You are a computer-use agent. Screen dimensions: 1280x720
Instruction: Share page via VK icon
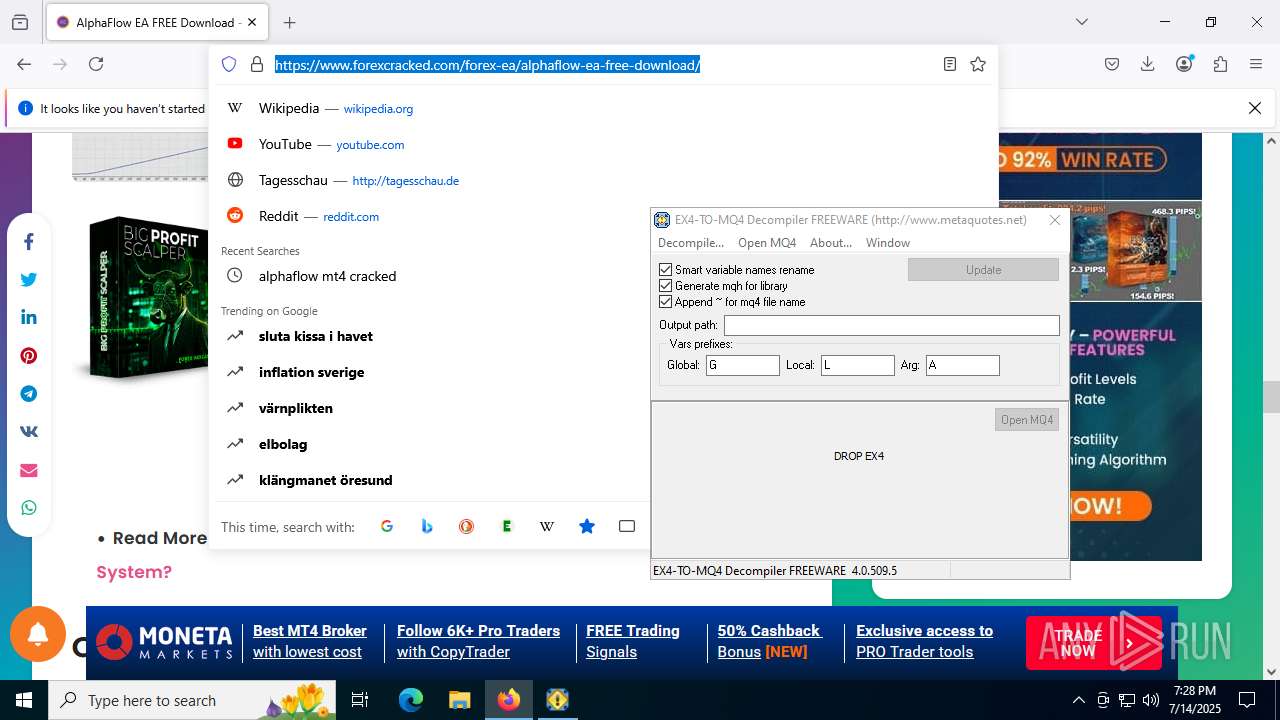(29, 432)
